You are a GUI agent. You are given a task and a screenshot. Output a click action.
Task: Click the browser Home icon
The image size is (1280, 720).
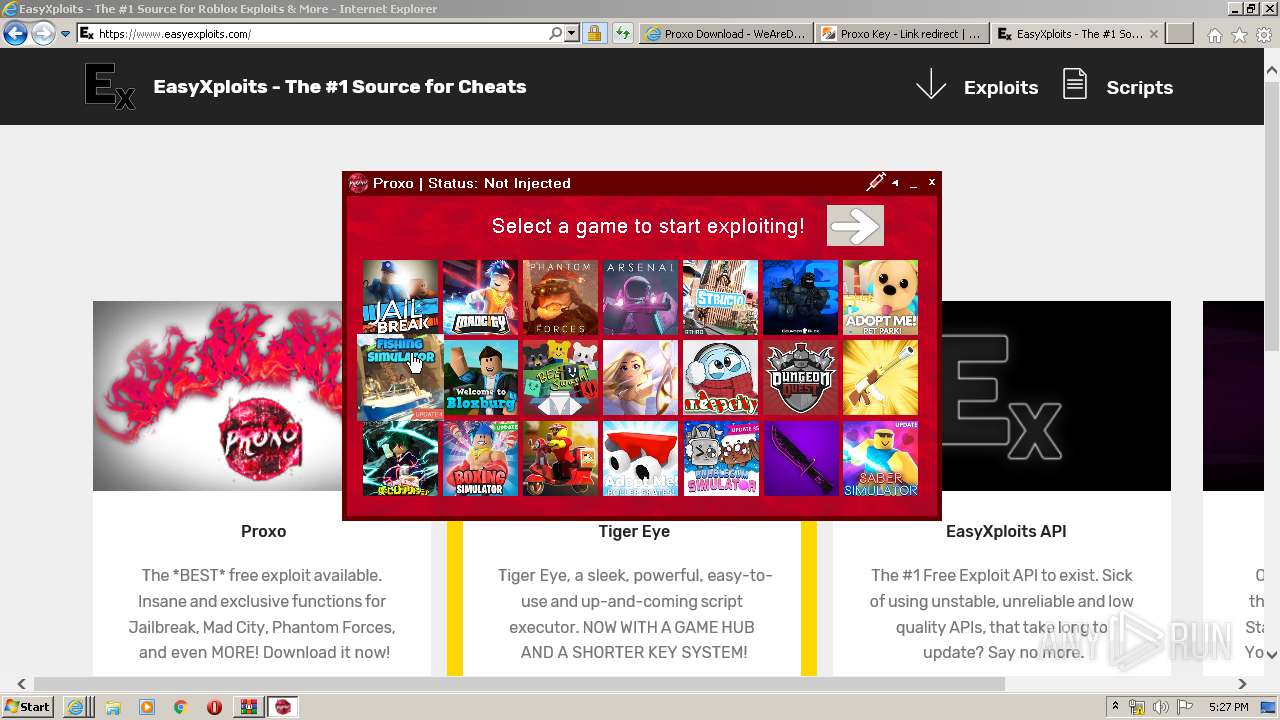point(1214,35)
